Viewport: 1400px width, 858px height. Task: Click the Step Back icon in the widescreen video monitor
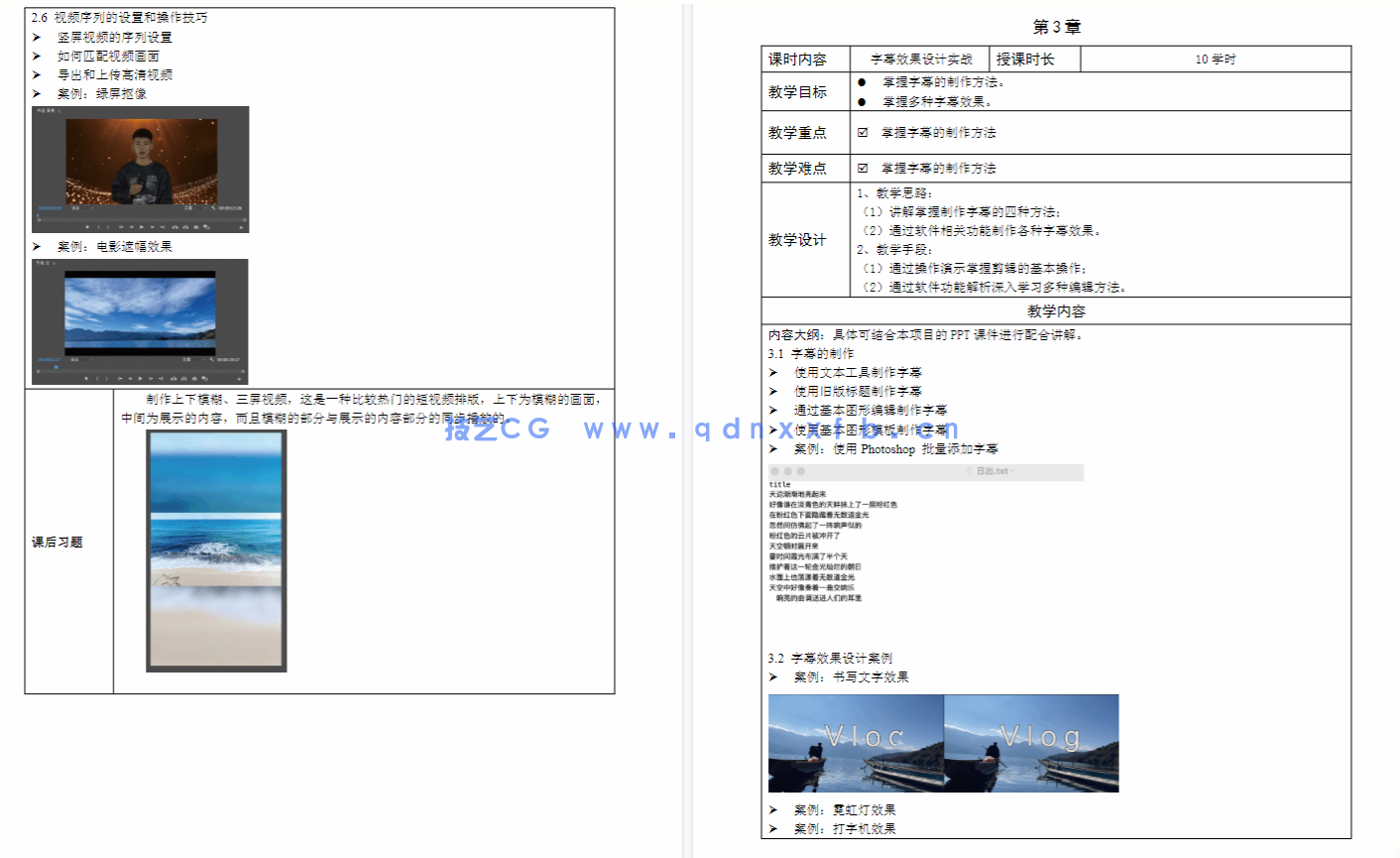pyautogui.click(x=130, y=378)
